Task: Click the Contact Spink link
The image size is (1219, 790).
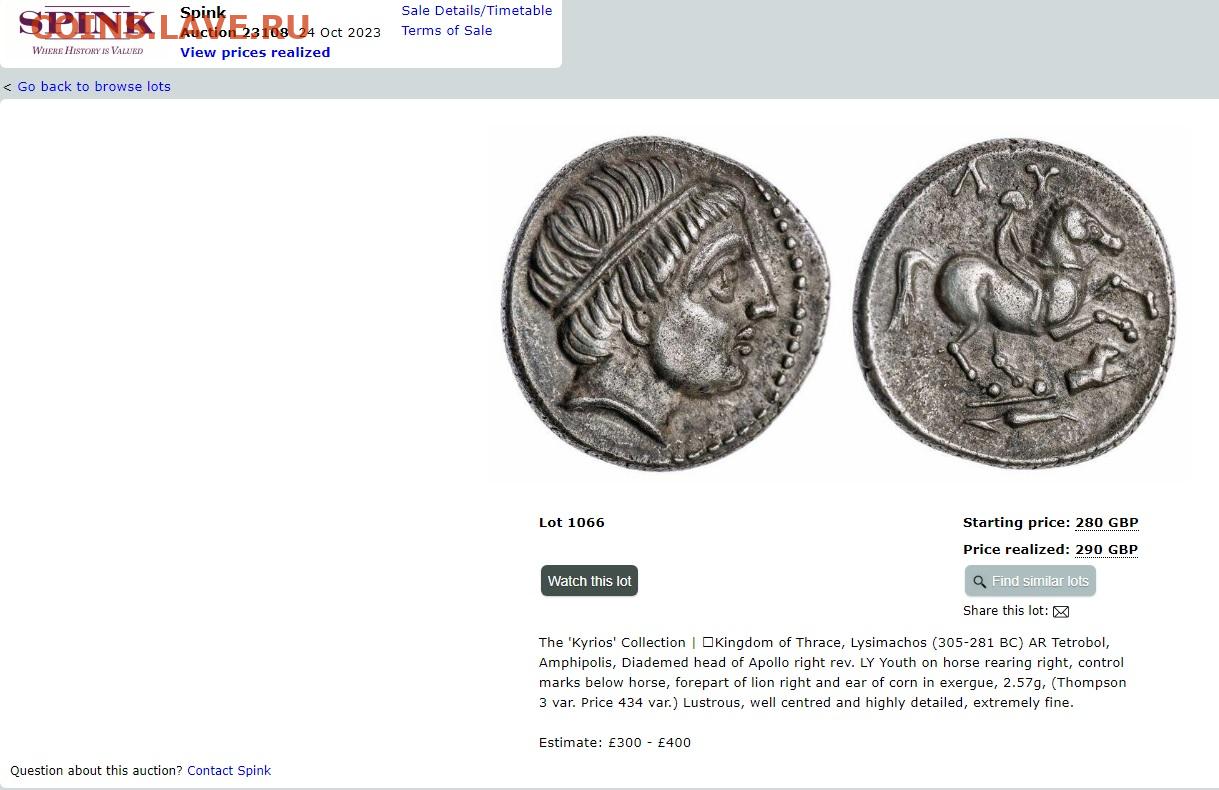Action: click(229, 770)
